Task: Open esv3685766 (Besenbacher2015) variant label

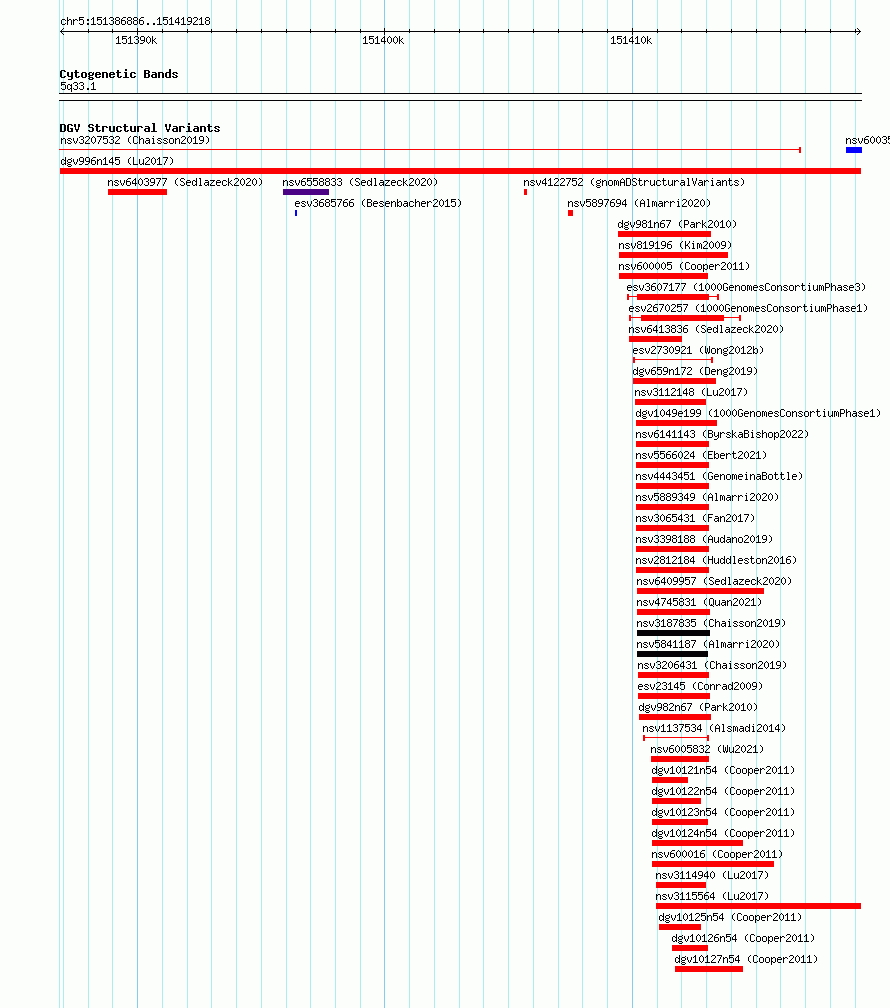Action: click(x=378, y=203)
